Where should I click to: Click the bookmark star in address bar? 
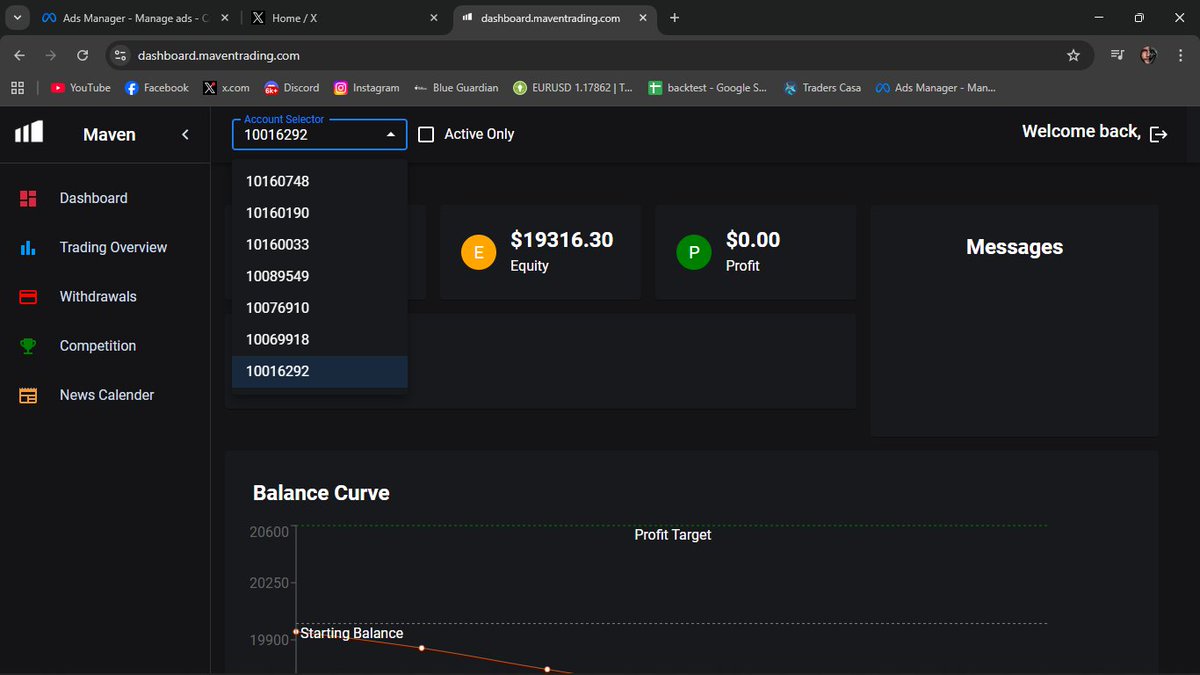click(1073, 57)
